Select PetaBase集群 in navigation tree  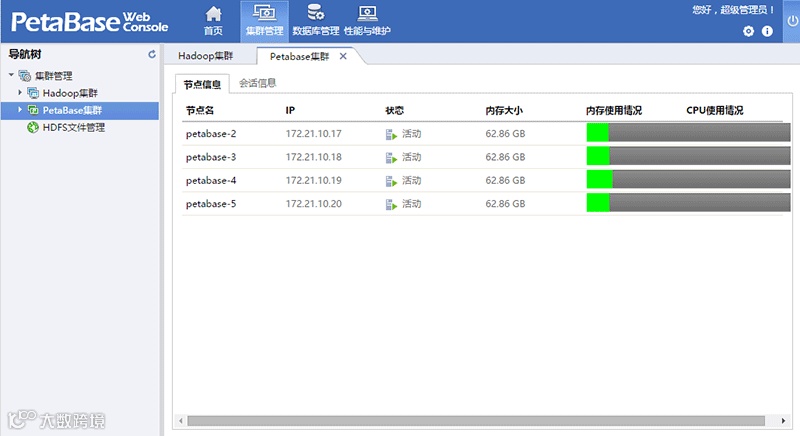point(72,110)
